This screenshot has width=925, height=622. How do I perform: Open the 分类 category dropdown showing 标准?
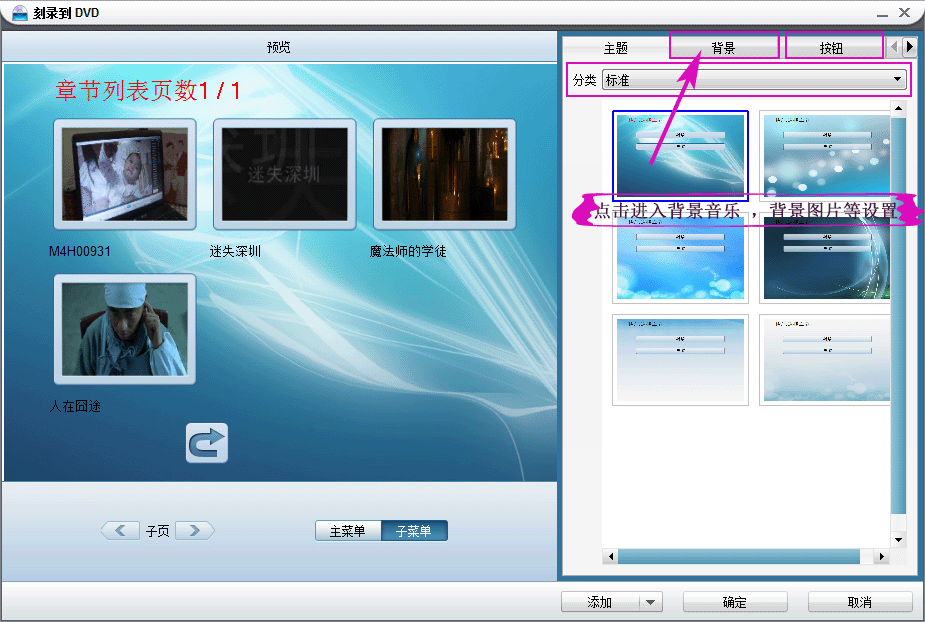[x=896, y=80]
